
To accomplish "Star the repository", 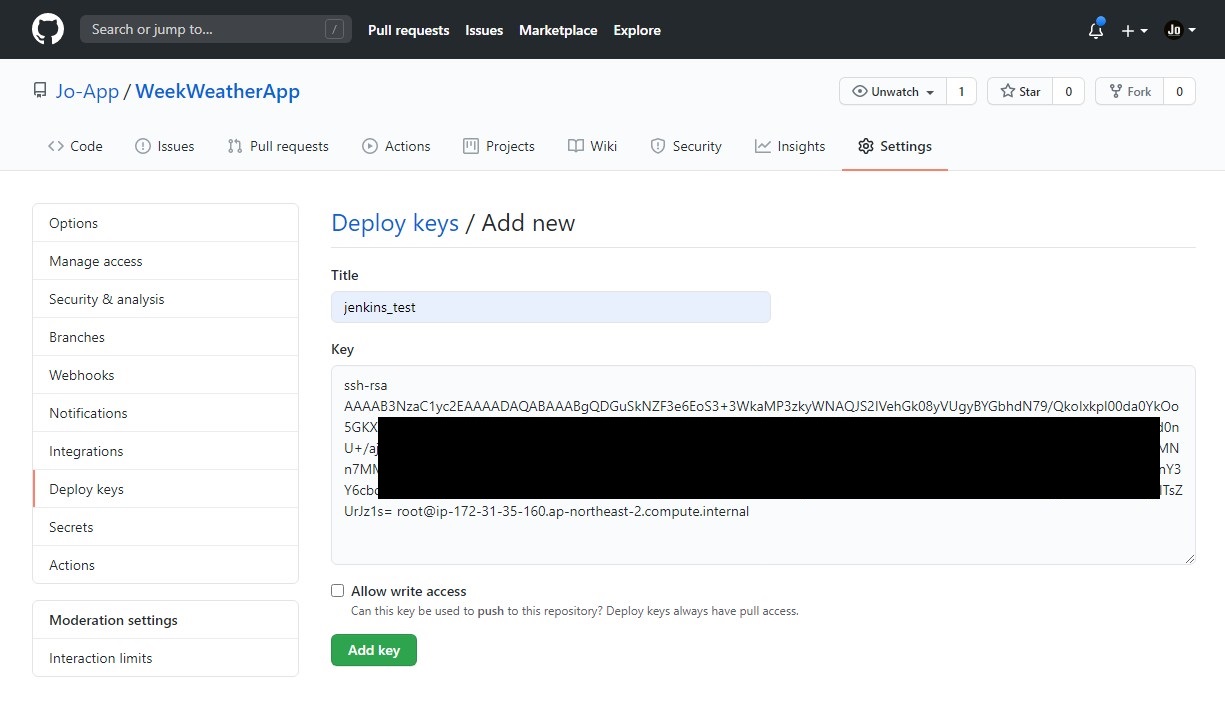I will click(1020, 91).
